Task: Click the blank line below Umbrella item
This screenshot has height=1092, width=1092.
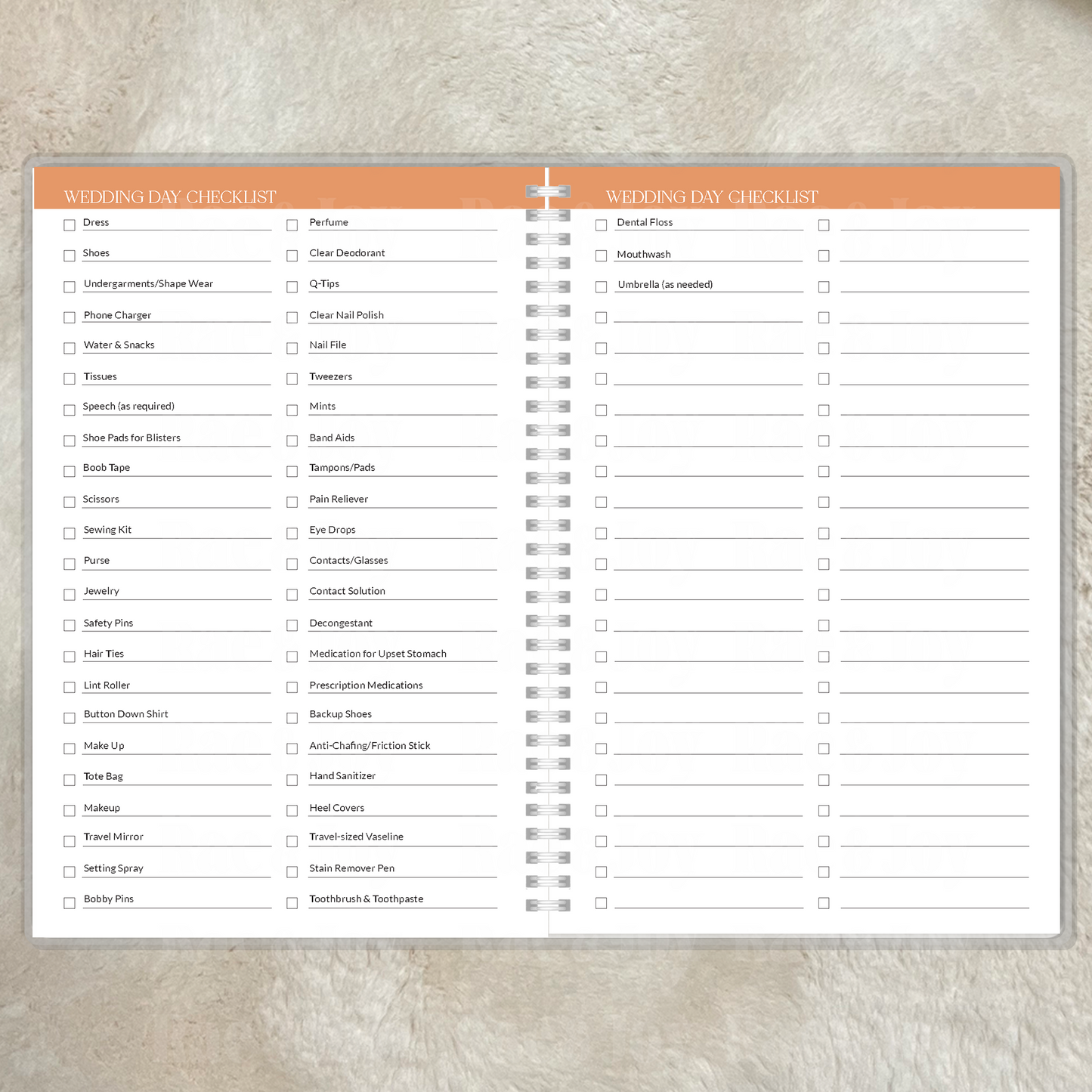Action: [x=708, y=316]
